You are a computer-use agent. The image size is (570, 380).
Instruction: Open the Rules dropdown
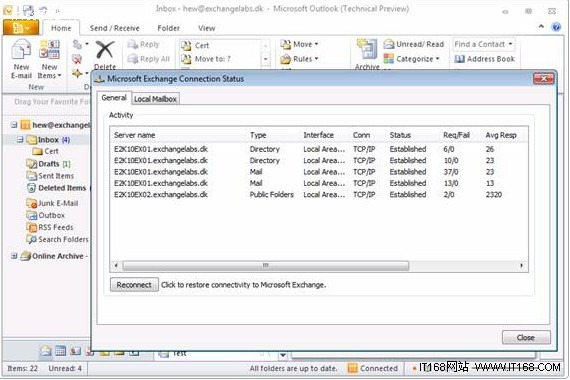click(299, 59)
